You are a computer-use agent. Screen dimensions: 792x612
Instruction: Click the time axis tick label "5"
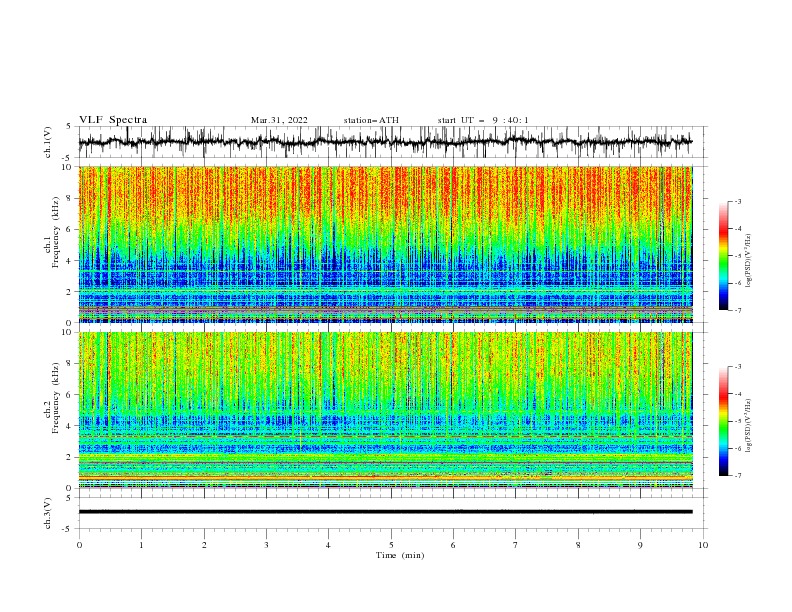pos(391,545)
